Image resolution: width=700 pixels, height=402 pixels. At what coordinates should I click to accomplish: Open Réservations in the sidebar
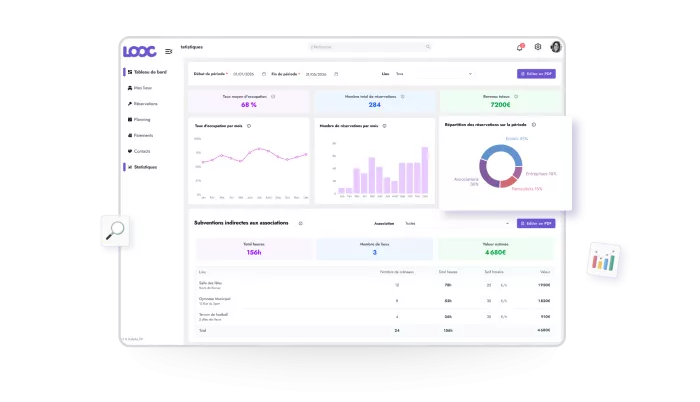pyautogui.click(x=142, y=104)
